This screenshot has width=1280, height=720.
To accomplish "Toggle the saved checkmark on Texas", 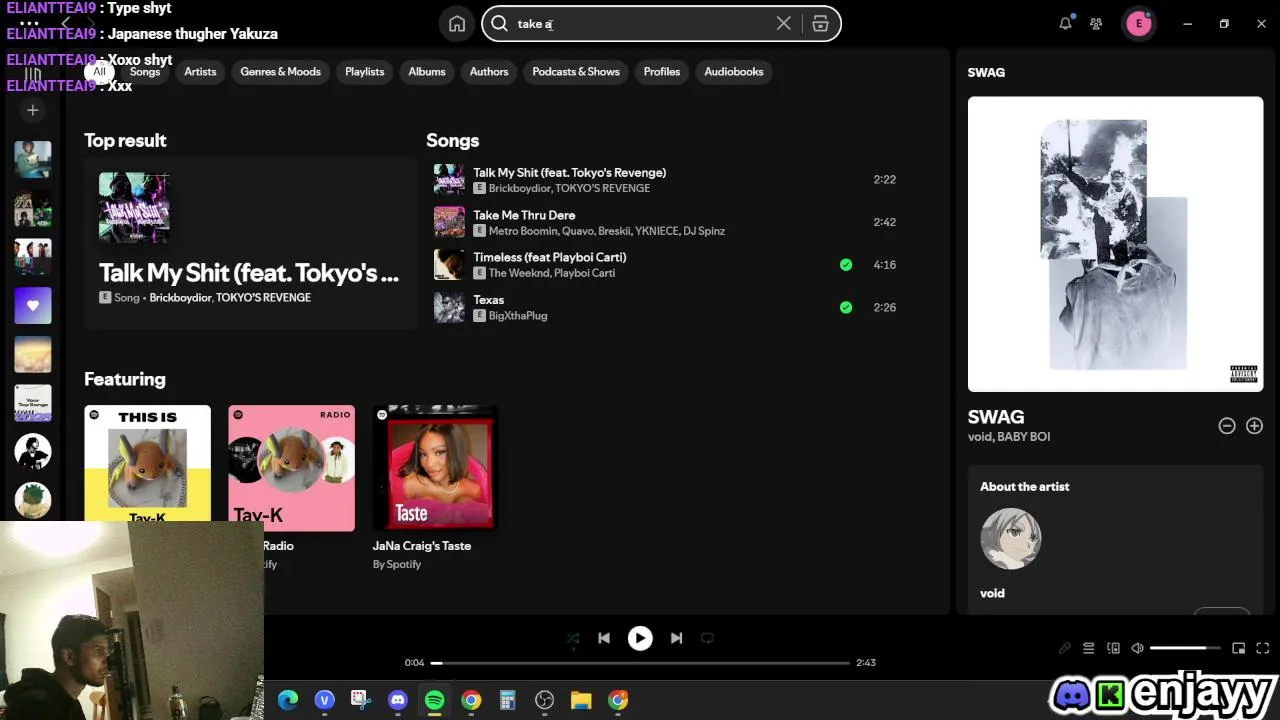I will click(x=846, y=307).
